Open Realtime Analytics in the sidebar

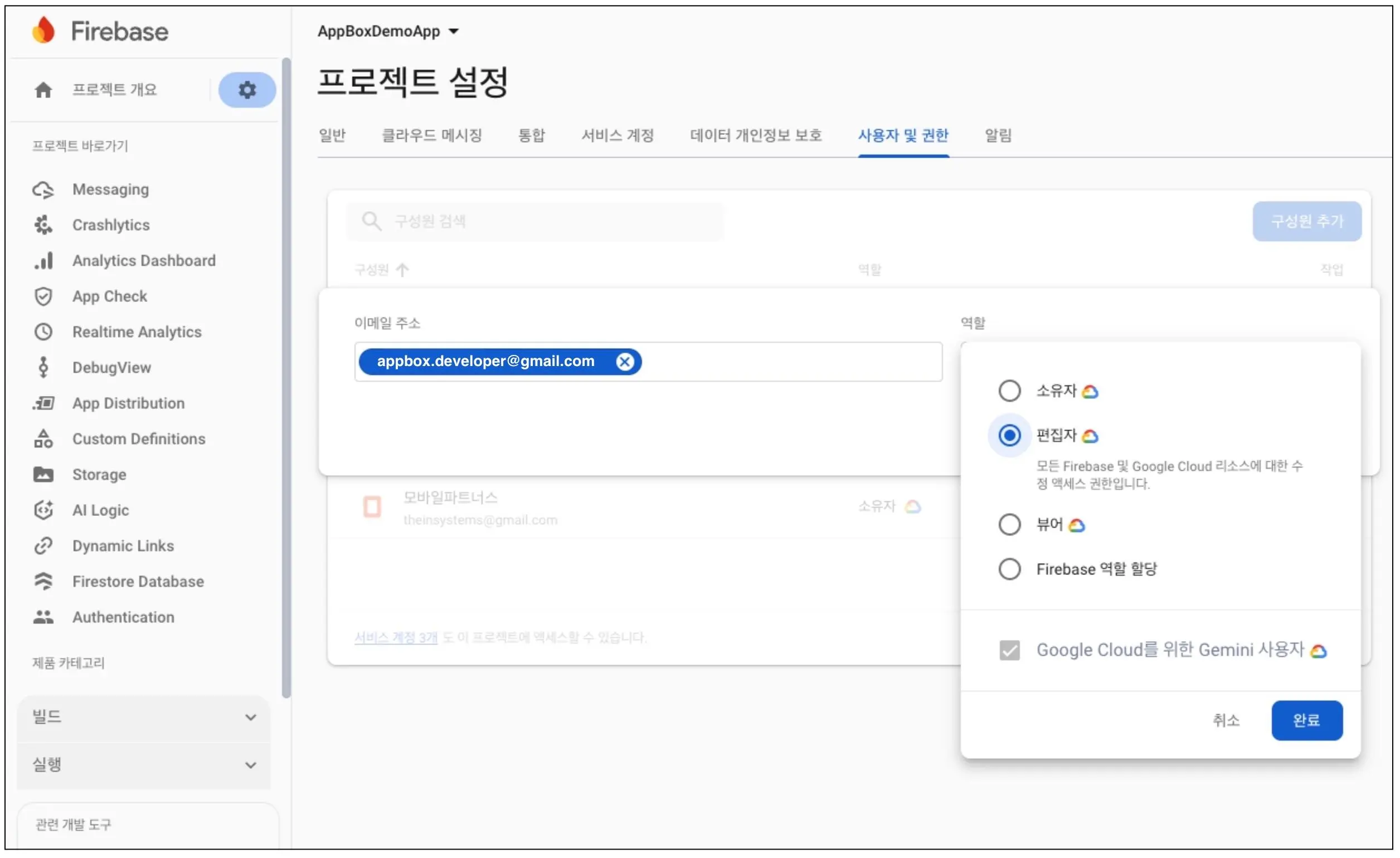(137, 332)
